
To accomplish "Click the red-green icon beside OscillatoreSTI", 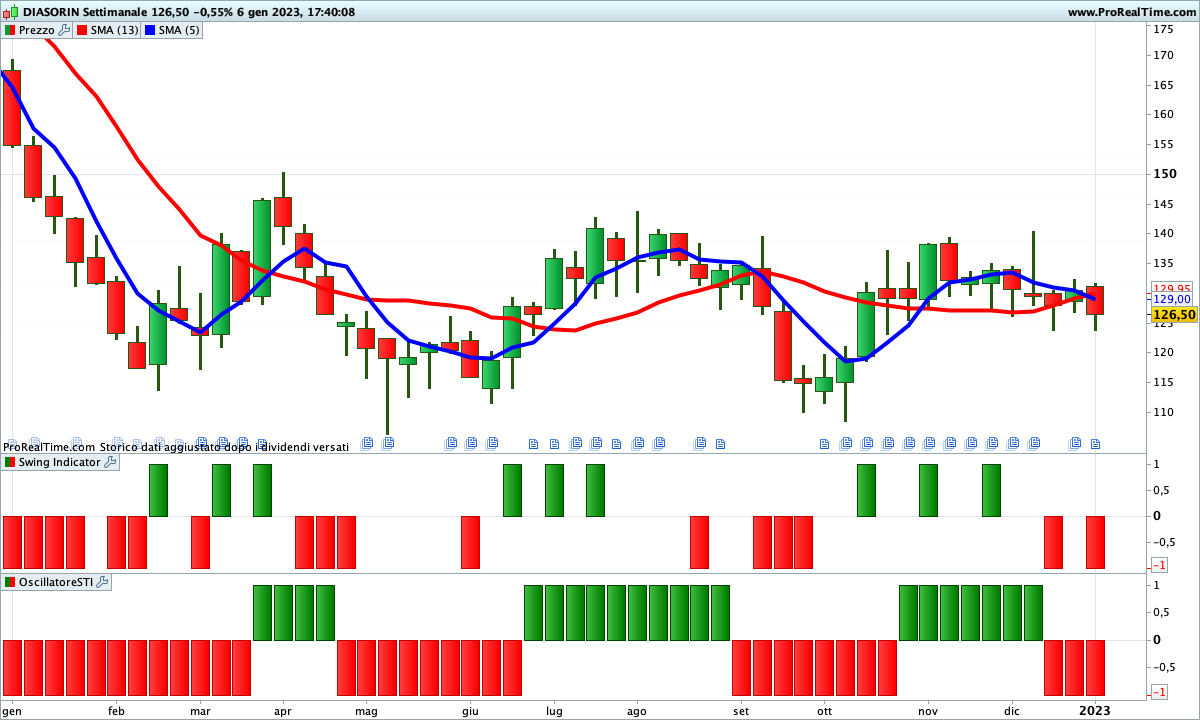I will 9,582.
